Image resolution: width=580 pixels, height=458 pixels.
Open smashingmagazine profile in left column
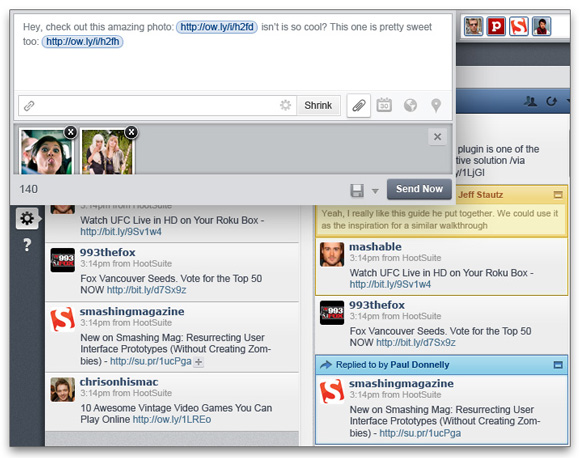[132, 311]
